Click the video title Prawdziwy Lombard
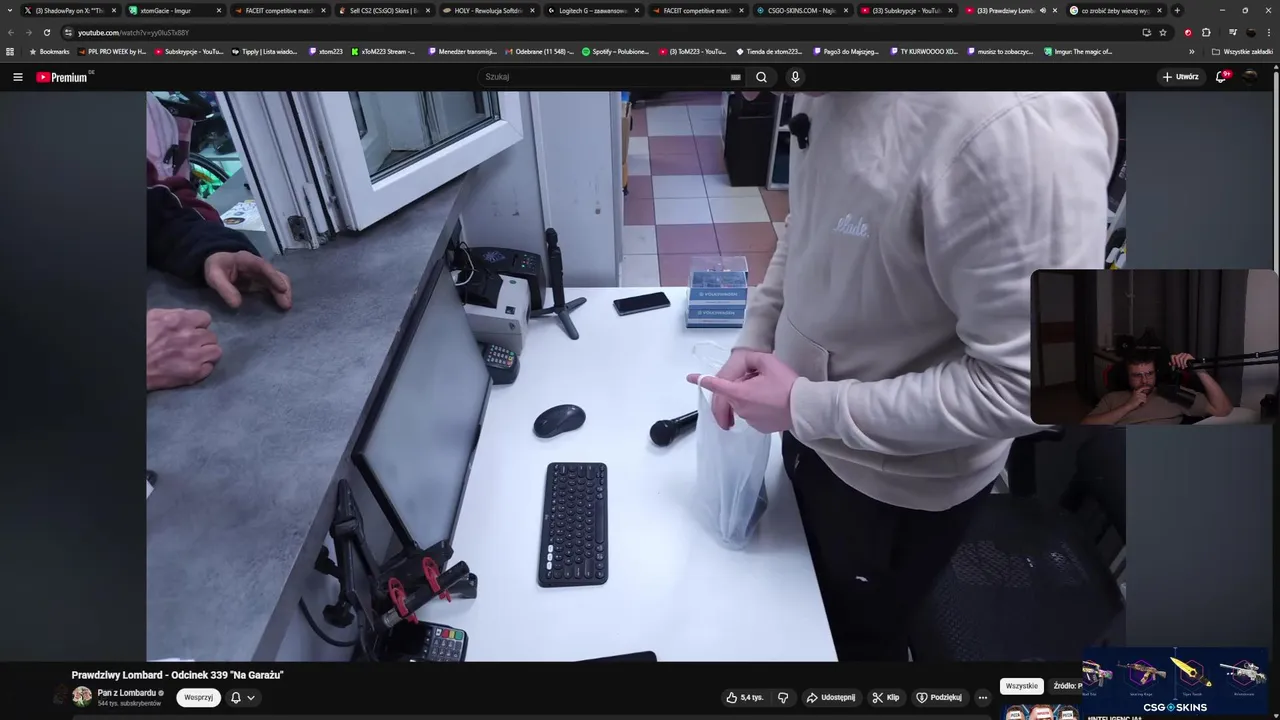Image resolution: width=1280 pixels, height=720 pixels. (x=178, y=675)
